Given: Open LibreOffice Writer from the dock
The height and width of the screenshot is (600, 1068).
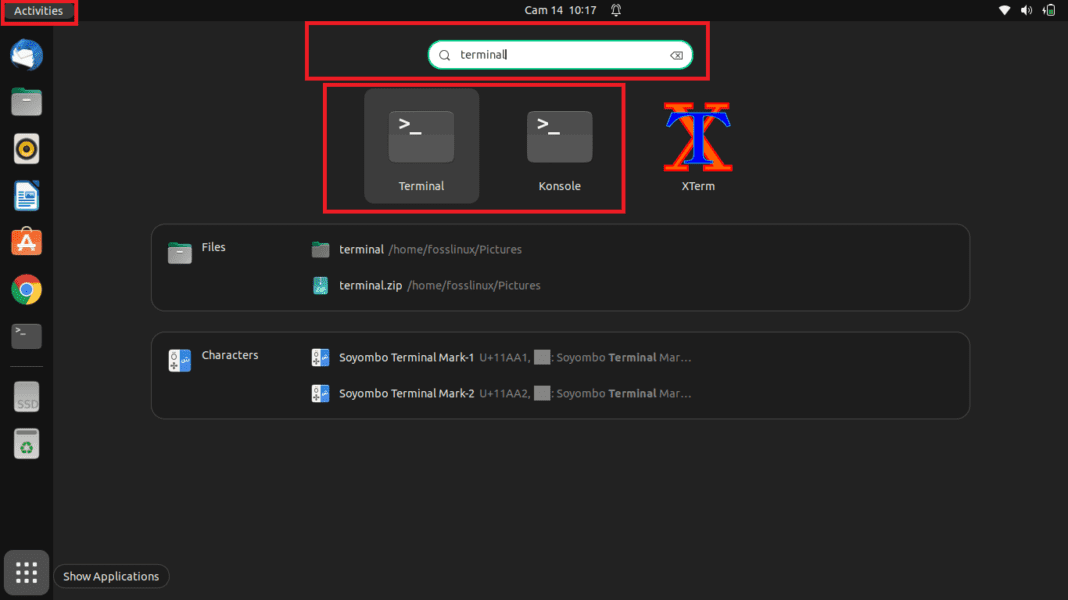Looking at the screenshot, I should pos(26,195).
